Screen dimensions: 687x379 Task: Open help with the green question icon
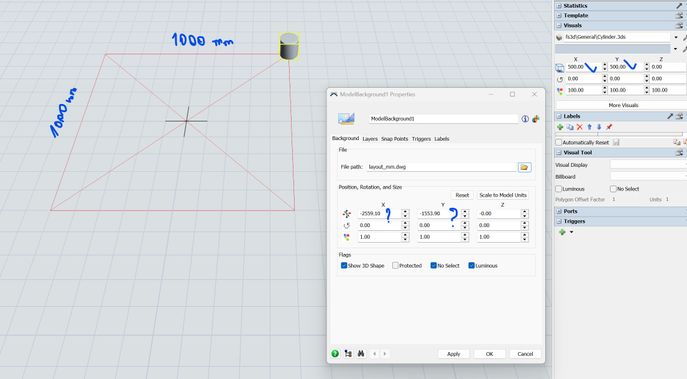(335, 354)
